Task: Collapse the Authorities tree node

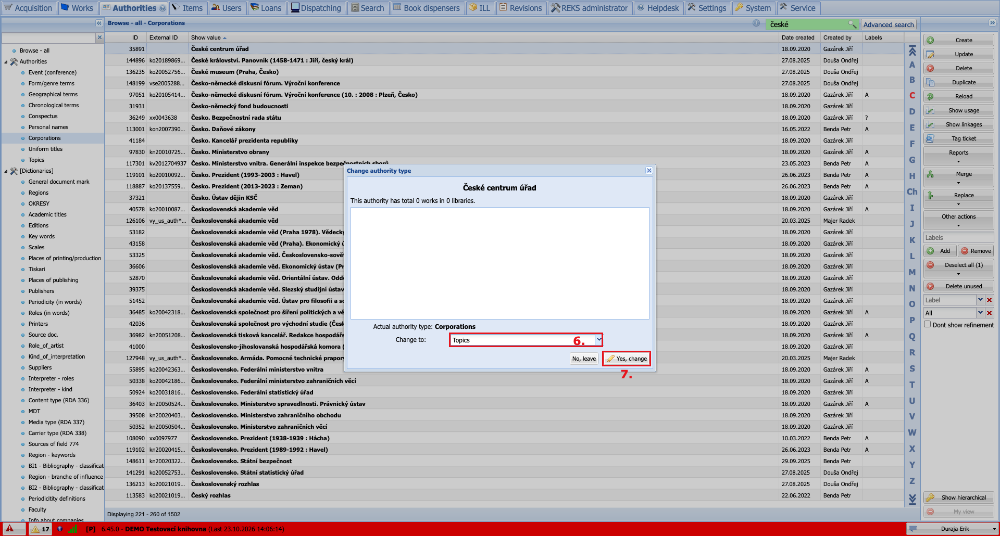Action: click(6, 61)
